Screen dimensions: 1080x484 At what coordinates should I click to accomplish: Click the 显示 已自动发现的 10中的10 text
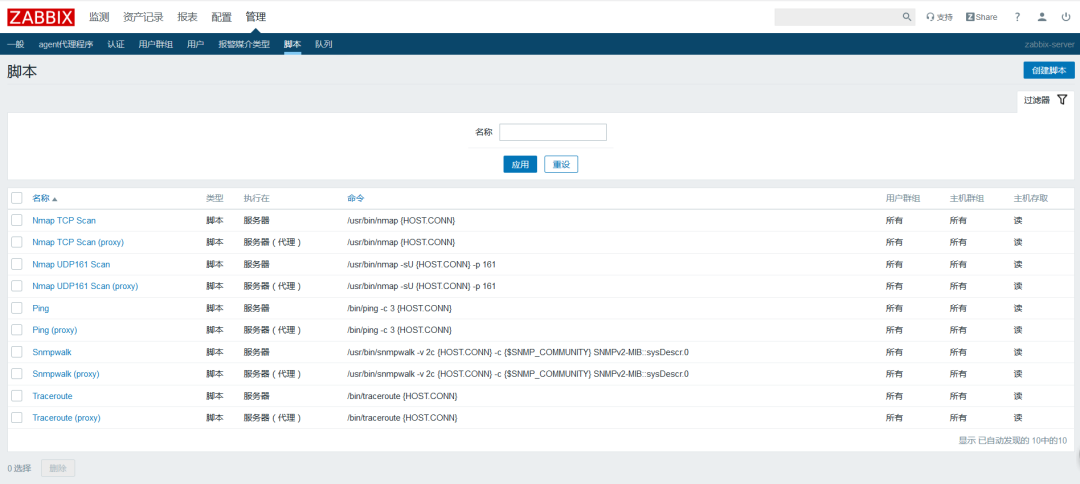(x=1012, y=440)
